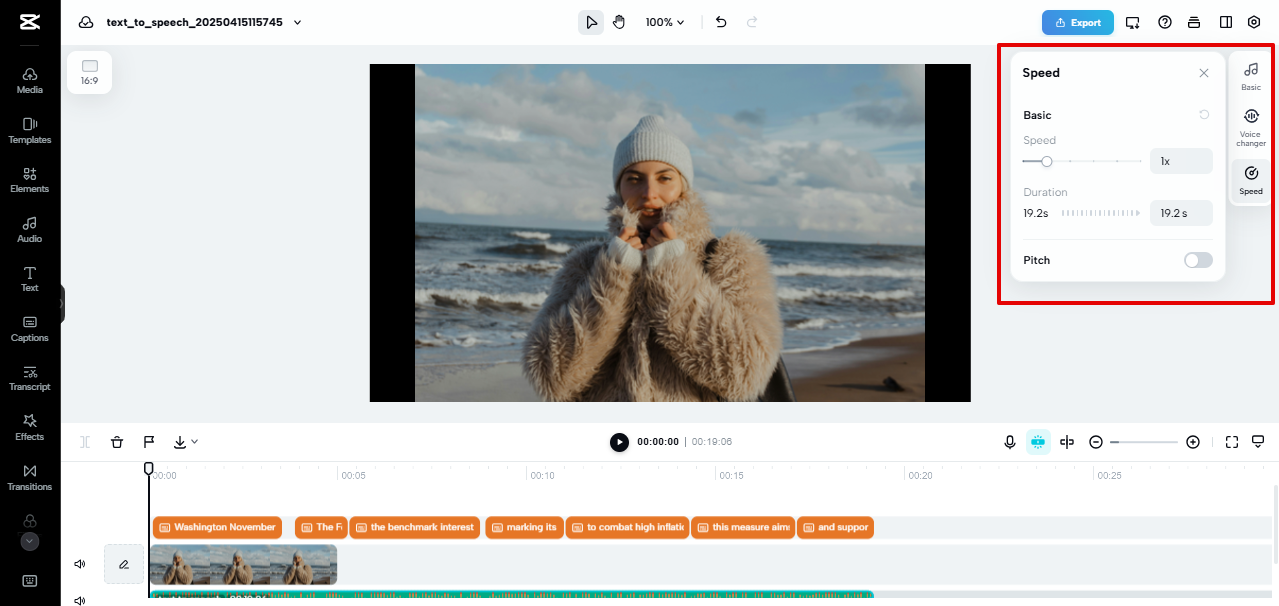This screenshot has width=1279, height=606.
Task: Toggle the auto snapping magnet button
Action: [1038, 442]
